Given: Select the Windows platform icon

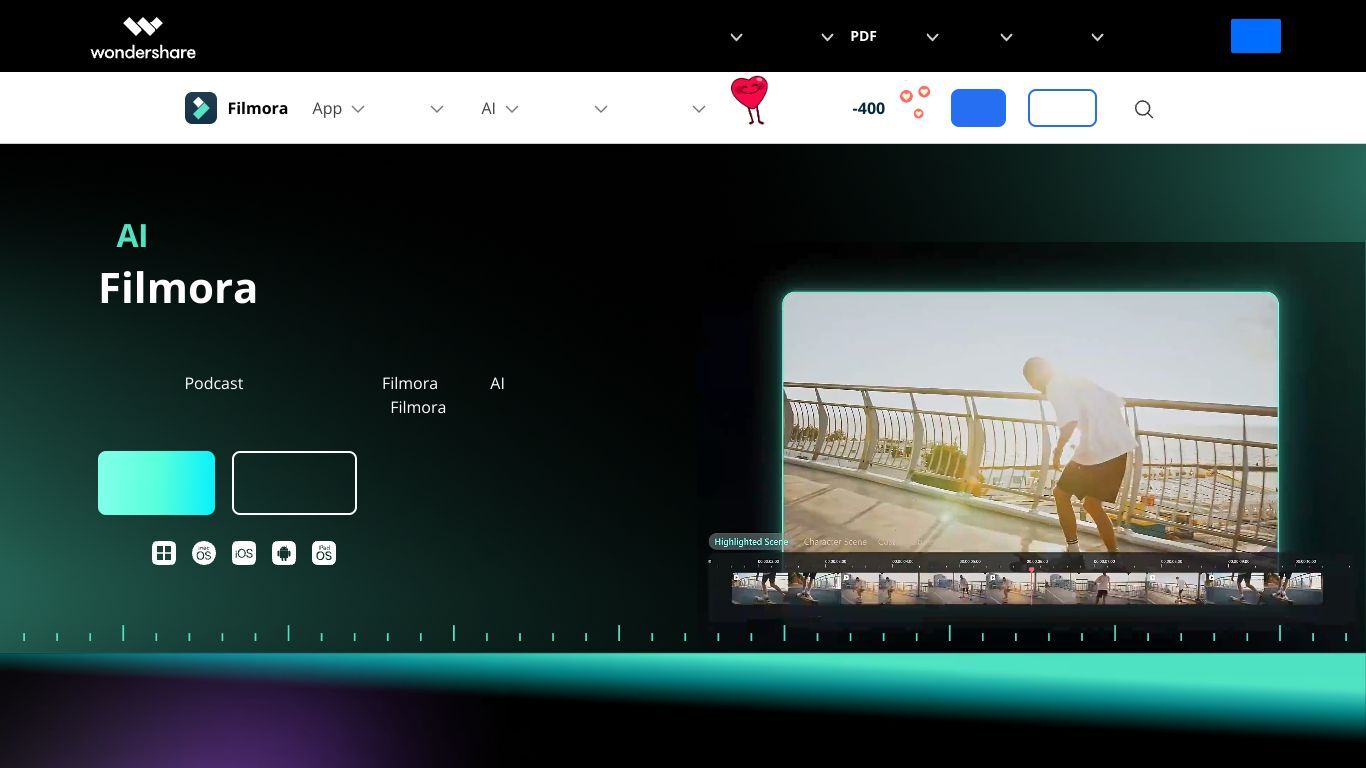Looking at the screenshot, I should coord(164,553).
